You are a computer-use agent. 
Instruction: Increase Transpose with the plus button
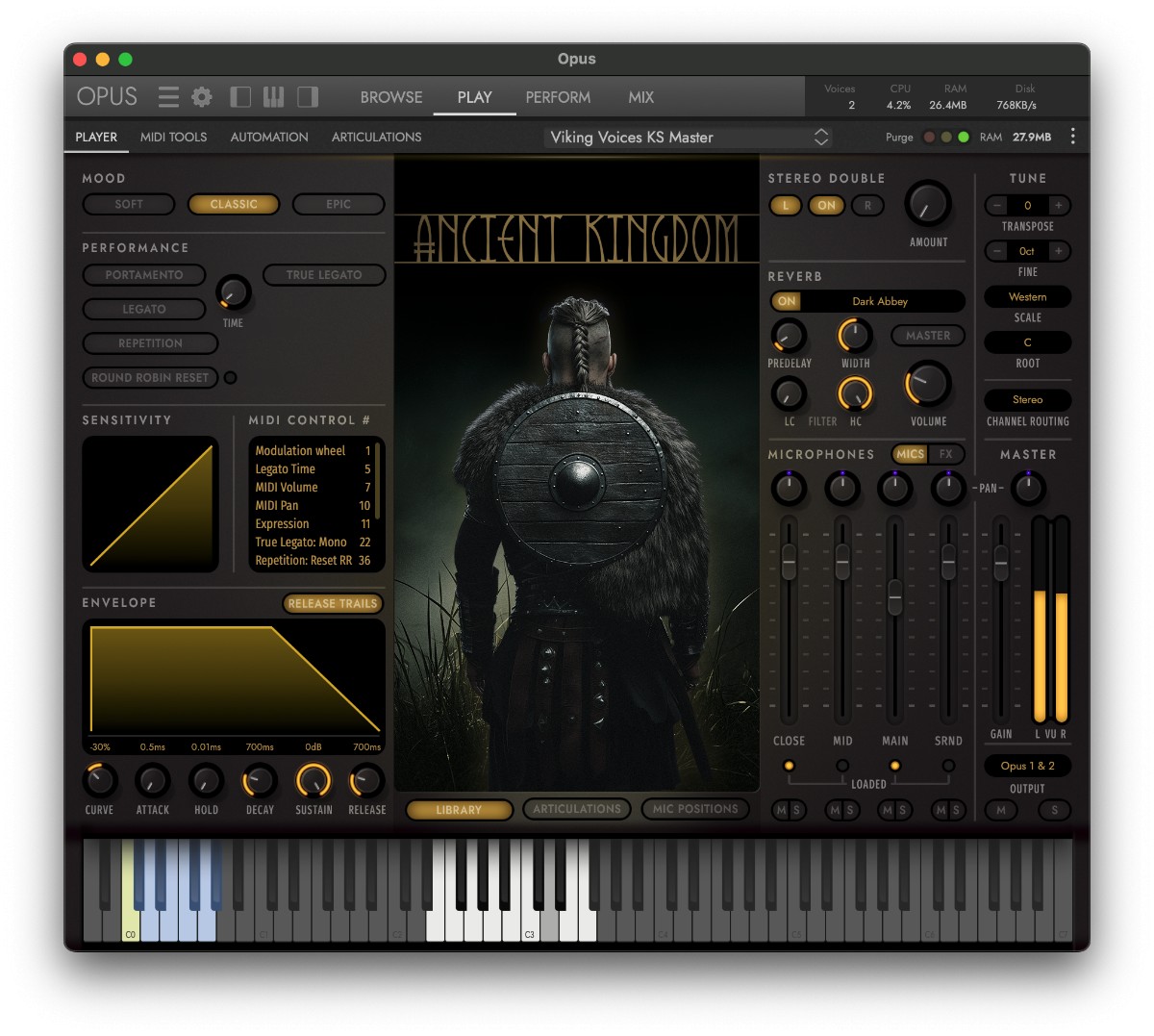(1058, 205)
